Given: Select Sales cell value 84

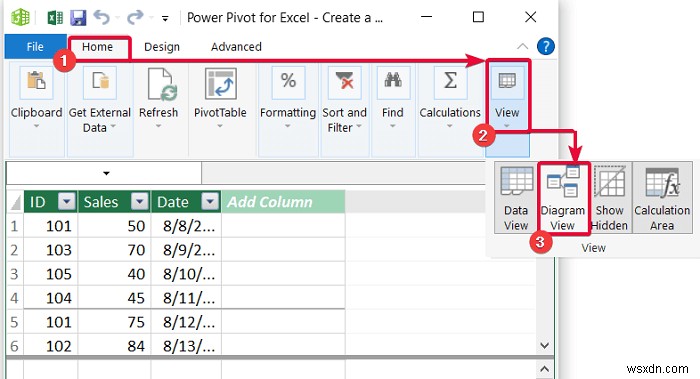Looking at the screenshot, I should point(114,346).
